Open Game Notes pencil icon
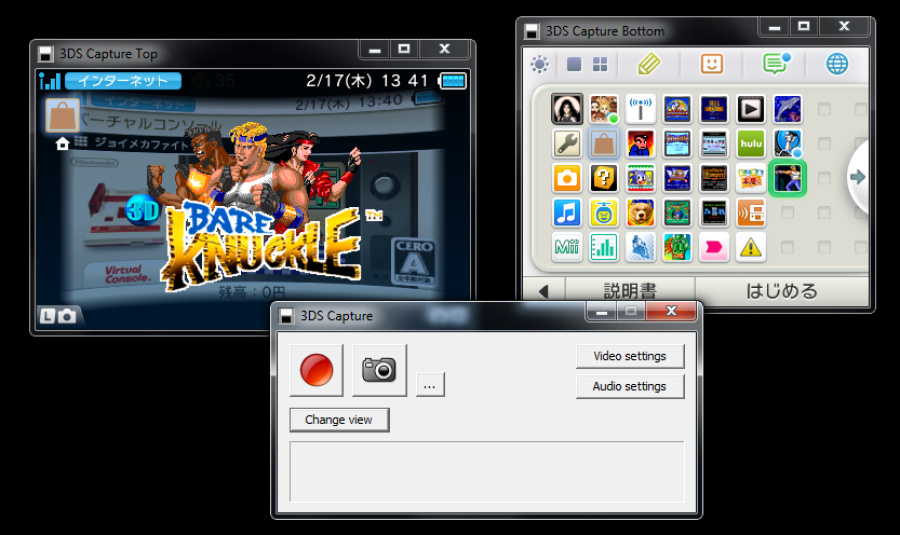Image resolution: width=900 pixels, height=535 pixels. (649, 64)
